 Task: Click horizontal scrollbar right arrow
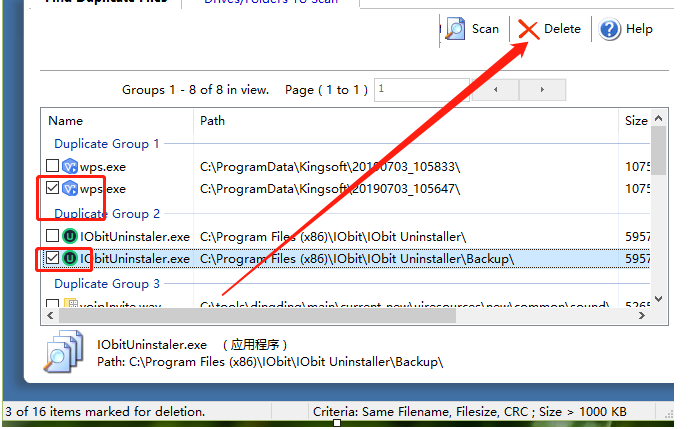click(x=642, y=316)
